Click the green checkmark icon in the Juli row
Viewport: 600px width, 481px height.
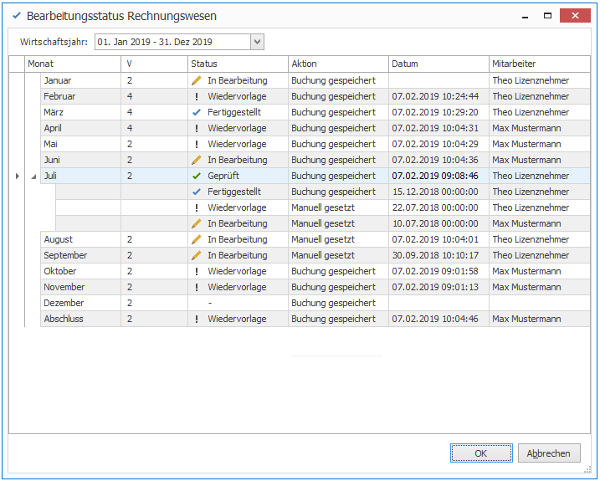(196, 176)
